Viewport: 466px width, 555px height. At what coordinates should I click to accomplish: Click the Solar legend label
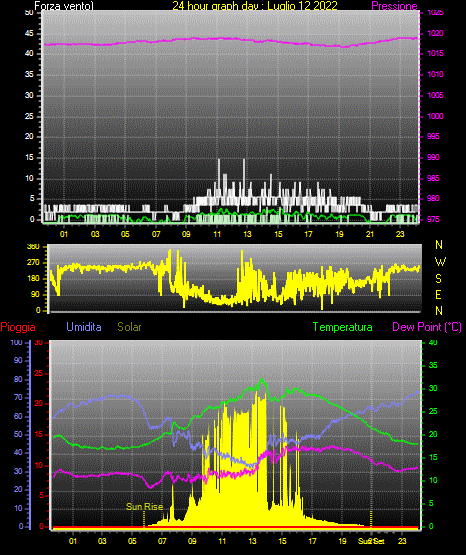[129, 327]
